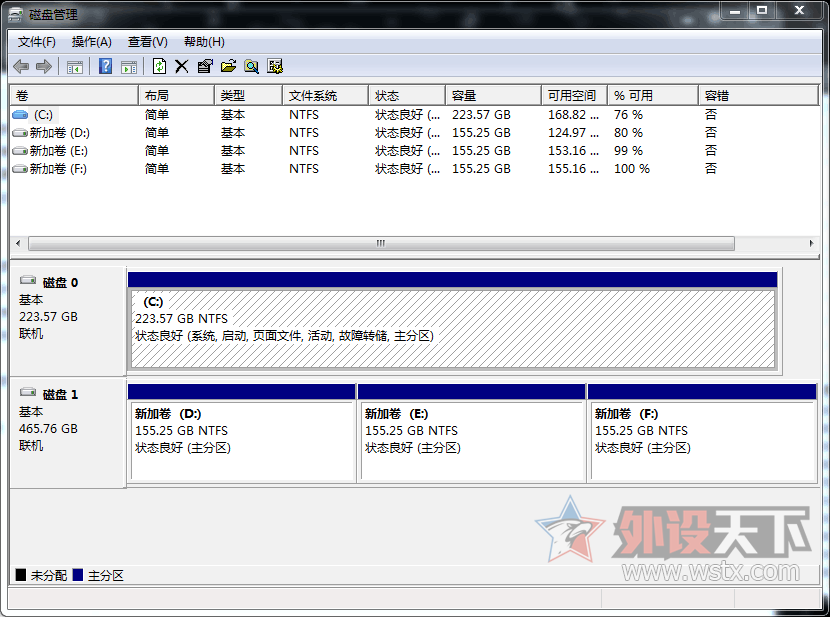
Task: Click the horizontal scrollbar thumb in volume list
Action: click(381, 243)
